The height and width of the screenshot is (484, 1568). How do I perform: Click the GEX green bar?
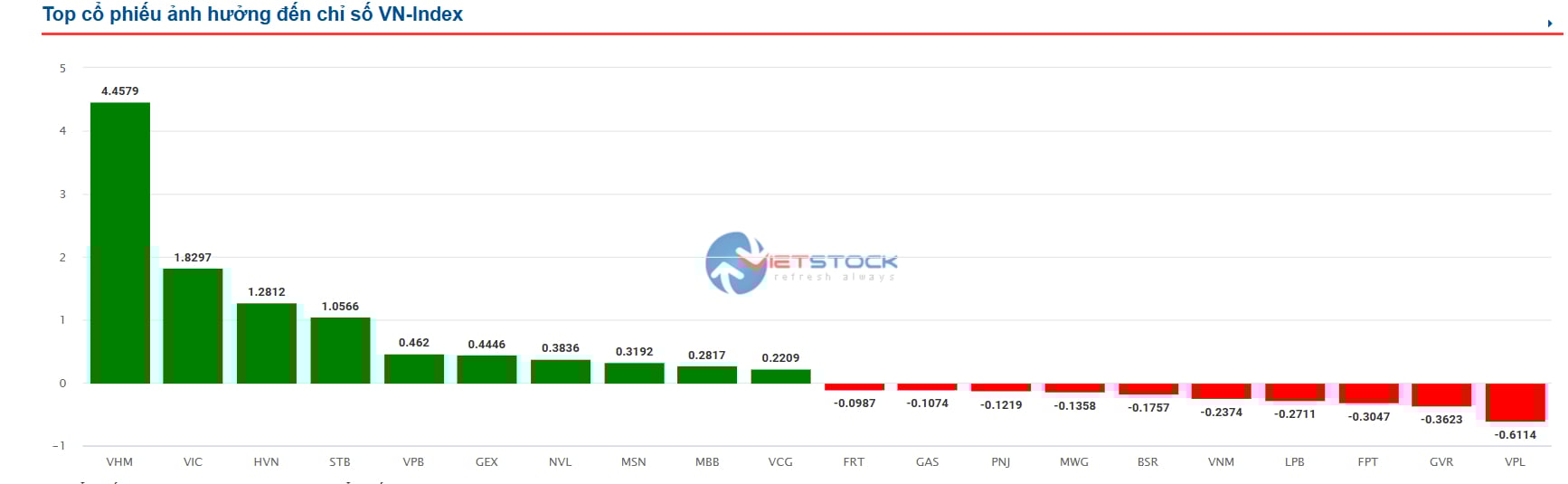tap(486, 369)
